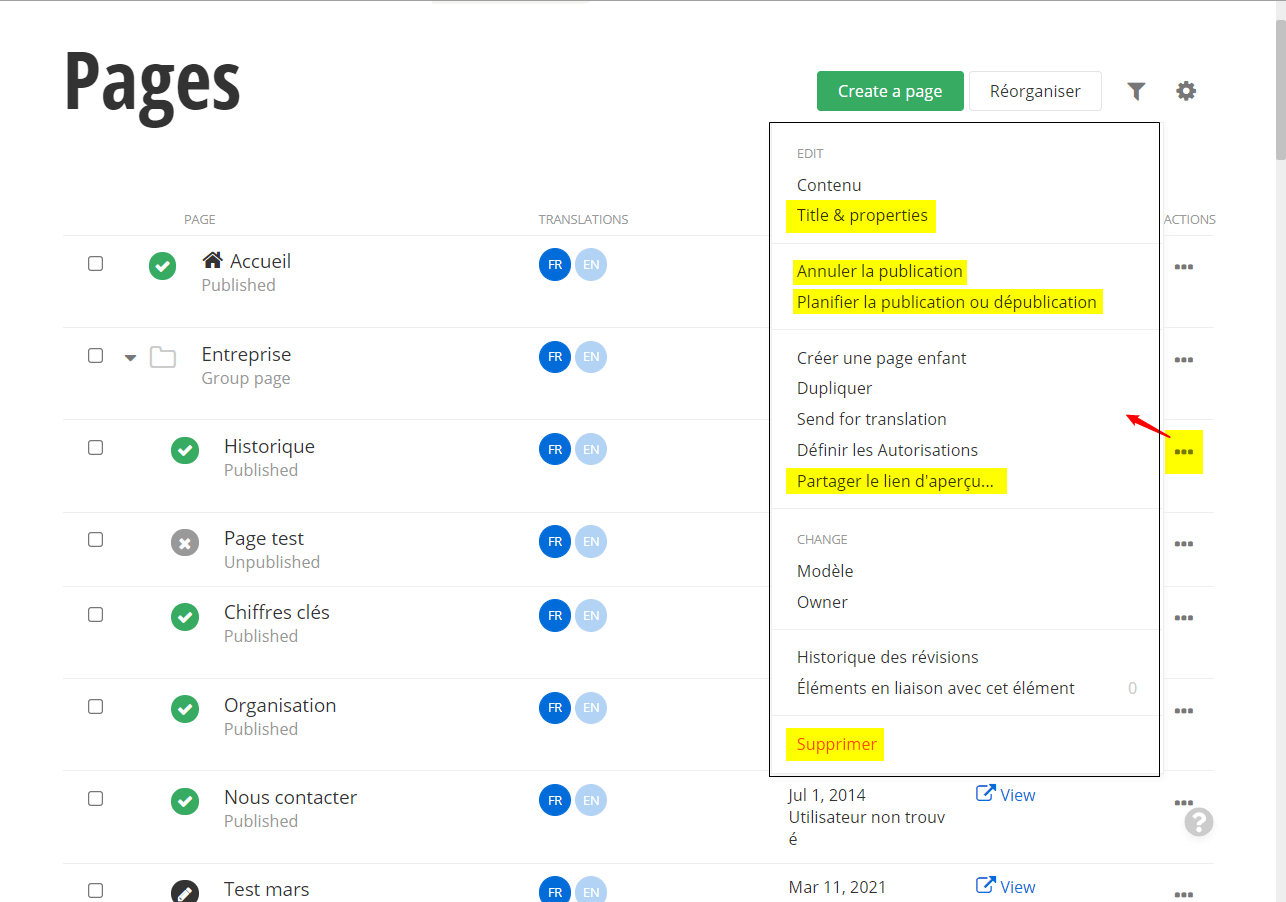Select Supprimer in the context menu
Viewport: 1286px width, 902px height.
coord(836,745)
